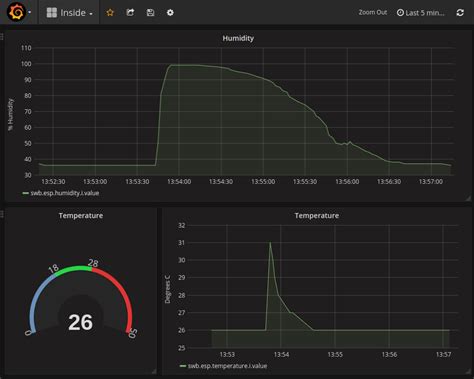This screenshot has width=474, height=379.
Task: Click Temperature gauge resize handle corner
Action: tap(154, 371)
